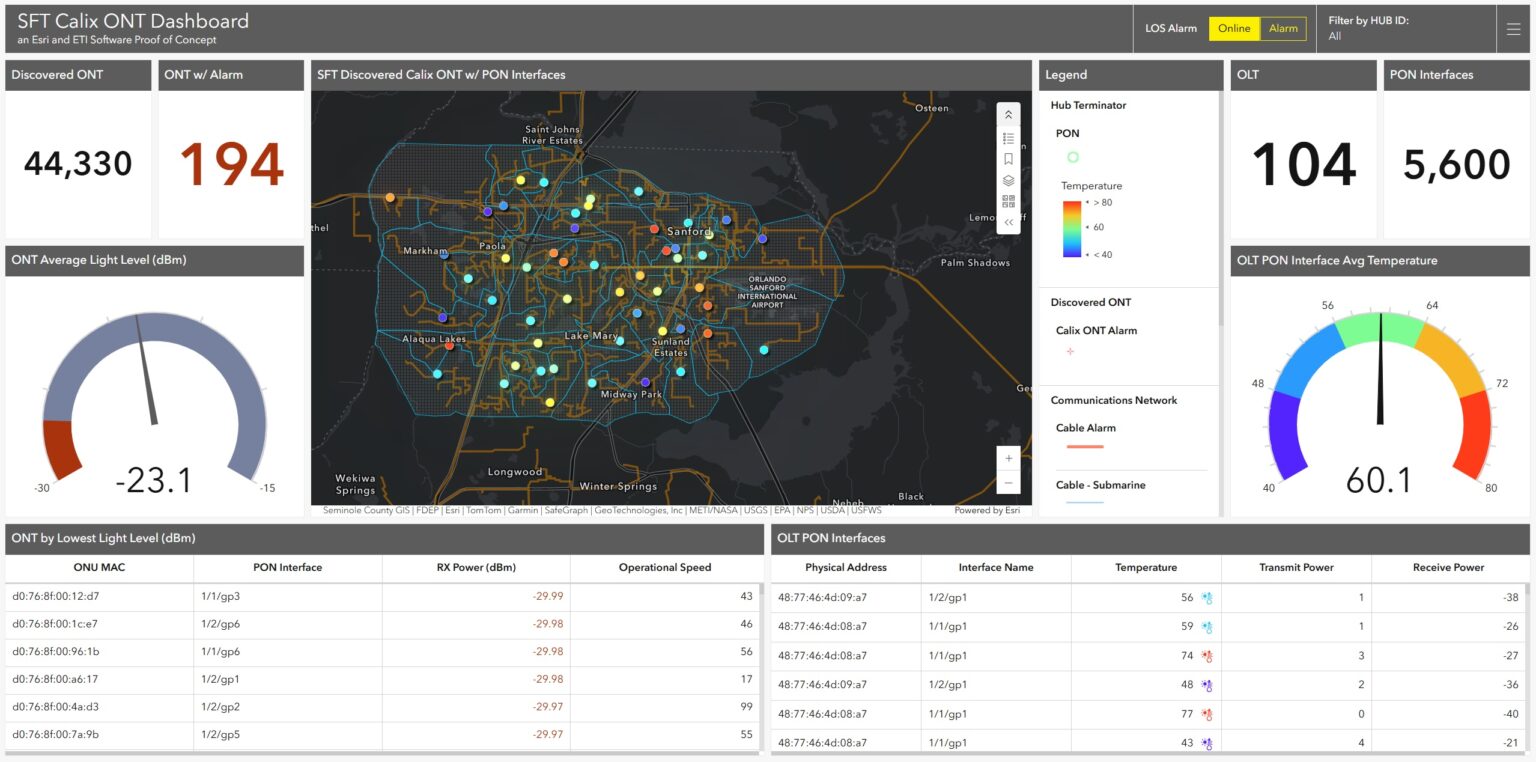Open the map layers tool
Image resolution: width=1536 pixels, height=762 pixels.
point(1008,180)
